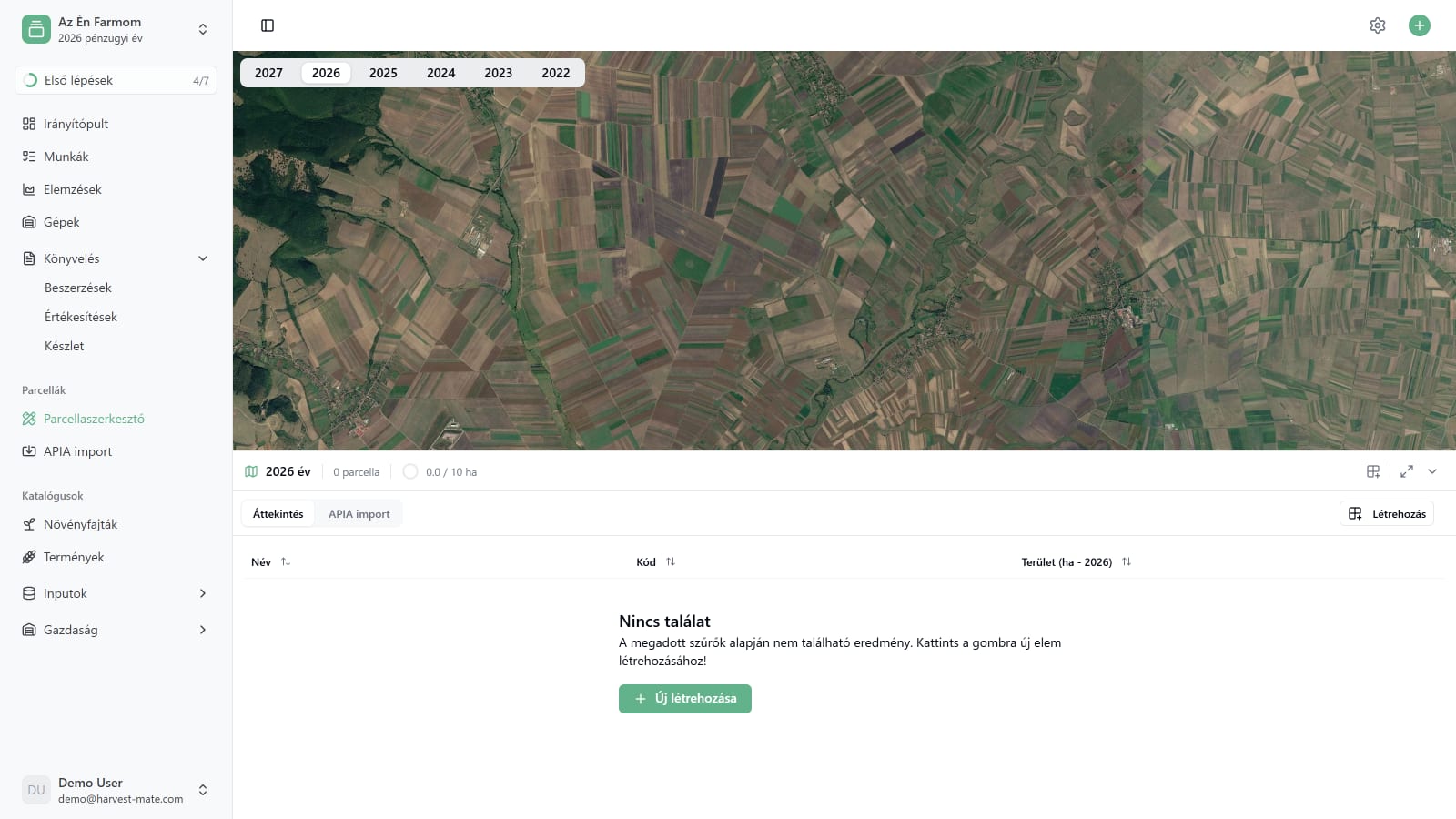Collapse panel with the chevron down
1456x819 pixels.
coord(1432,471)
